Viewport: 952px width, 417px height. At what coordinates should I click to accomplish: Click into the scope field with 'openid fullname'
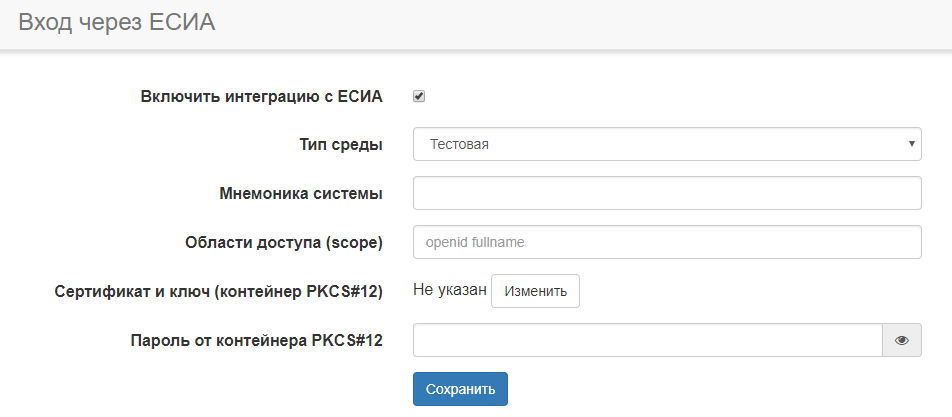pyautogui.click(x=666, y=242)
